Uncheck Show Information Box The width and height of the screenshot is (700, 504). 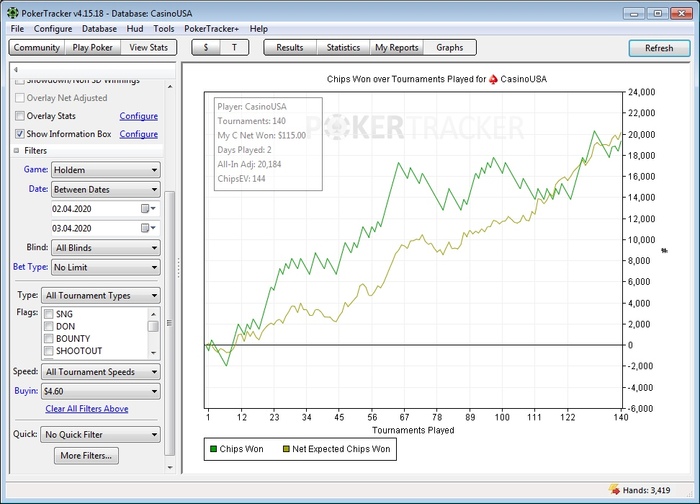[20, 134]
